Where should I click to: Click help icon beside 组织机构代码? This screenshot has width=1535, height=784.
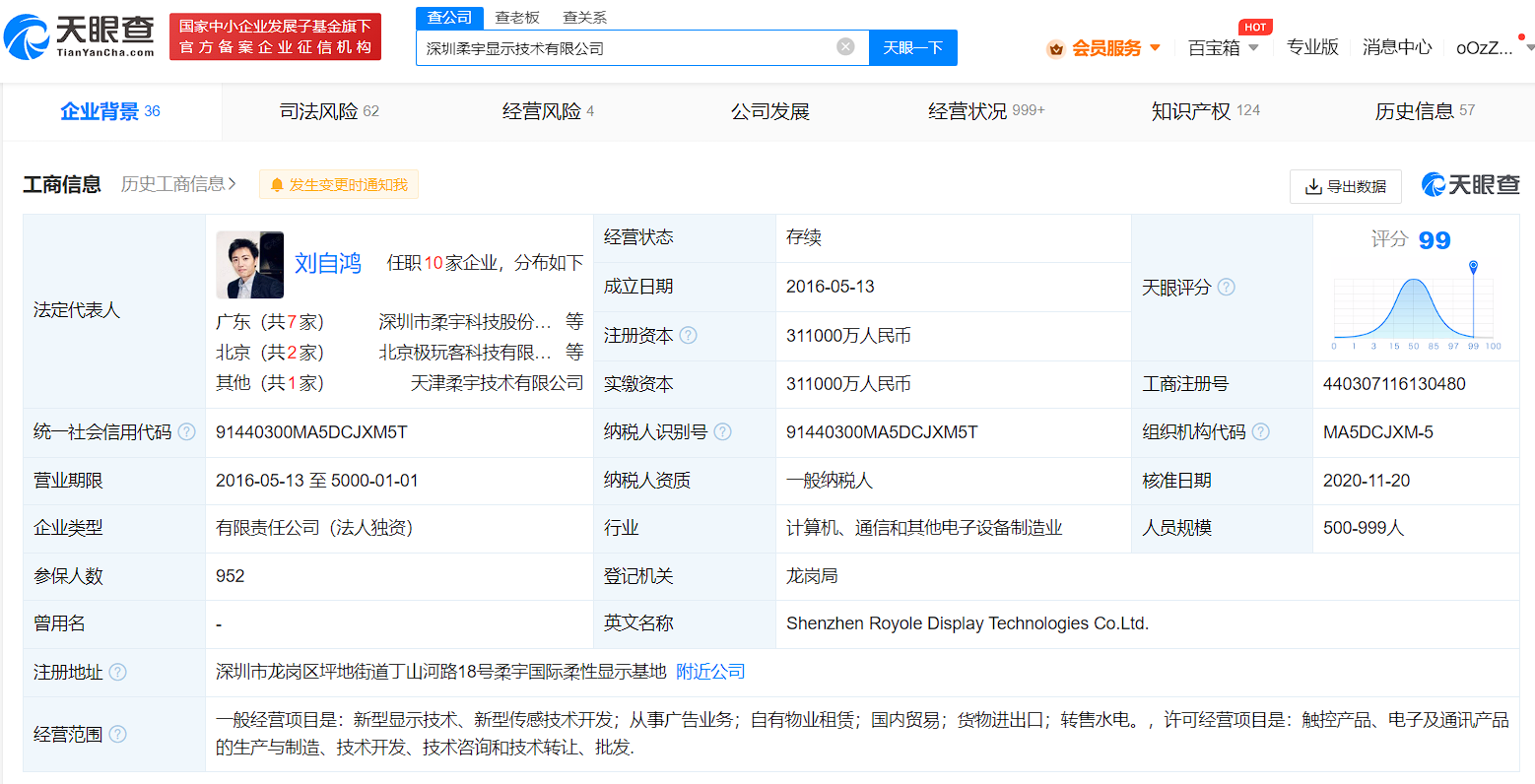point(1260,432)
